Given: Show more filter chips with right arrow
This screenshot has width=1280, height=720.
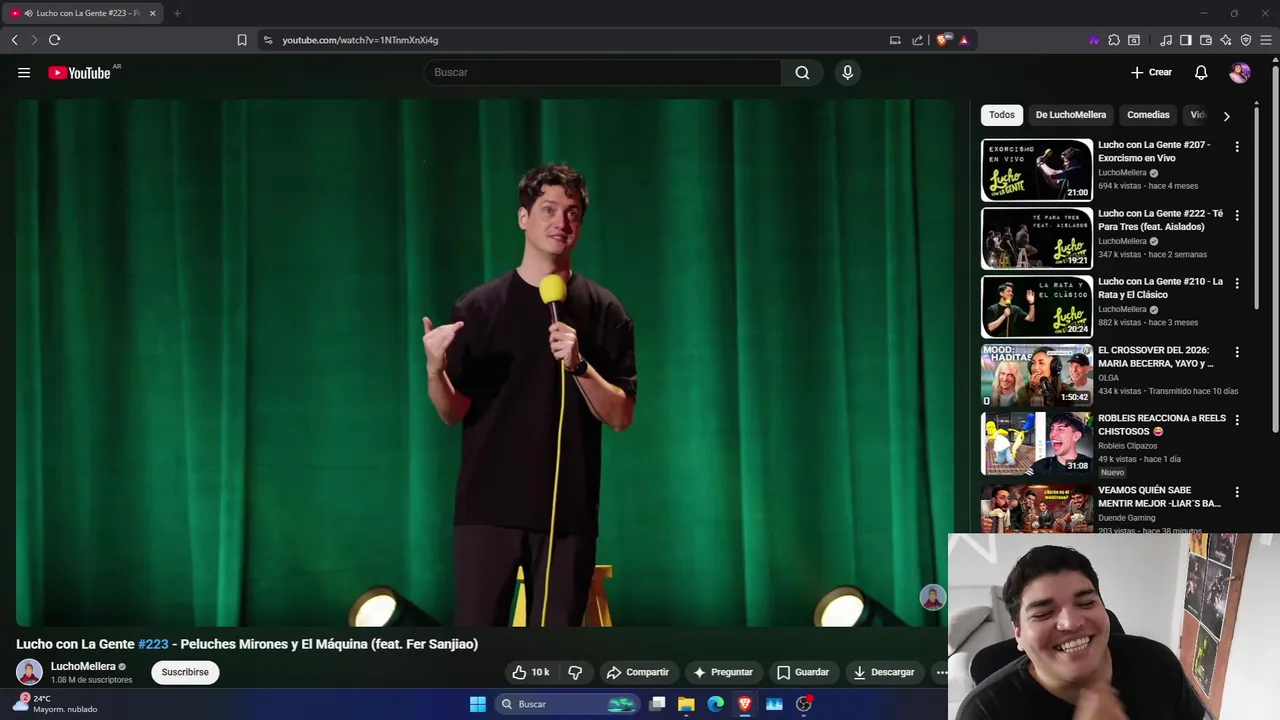Looking at the screenshot, I should (1227, 116).
